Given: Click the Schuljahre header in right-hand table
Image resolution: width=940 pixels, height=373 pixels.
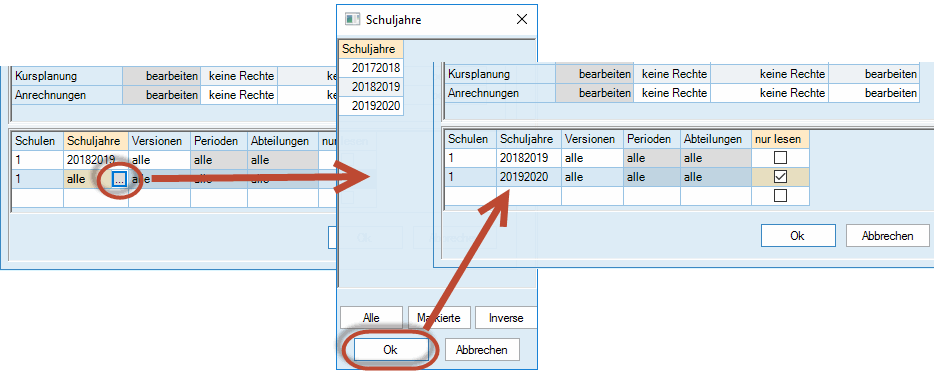Looking at the screenshot, I should [529, 139].
